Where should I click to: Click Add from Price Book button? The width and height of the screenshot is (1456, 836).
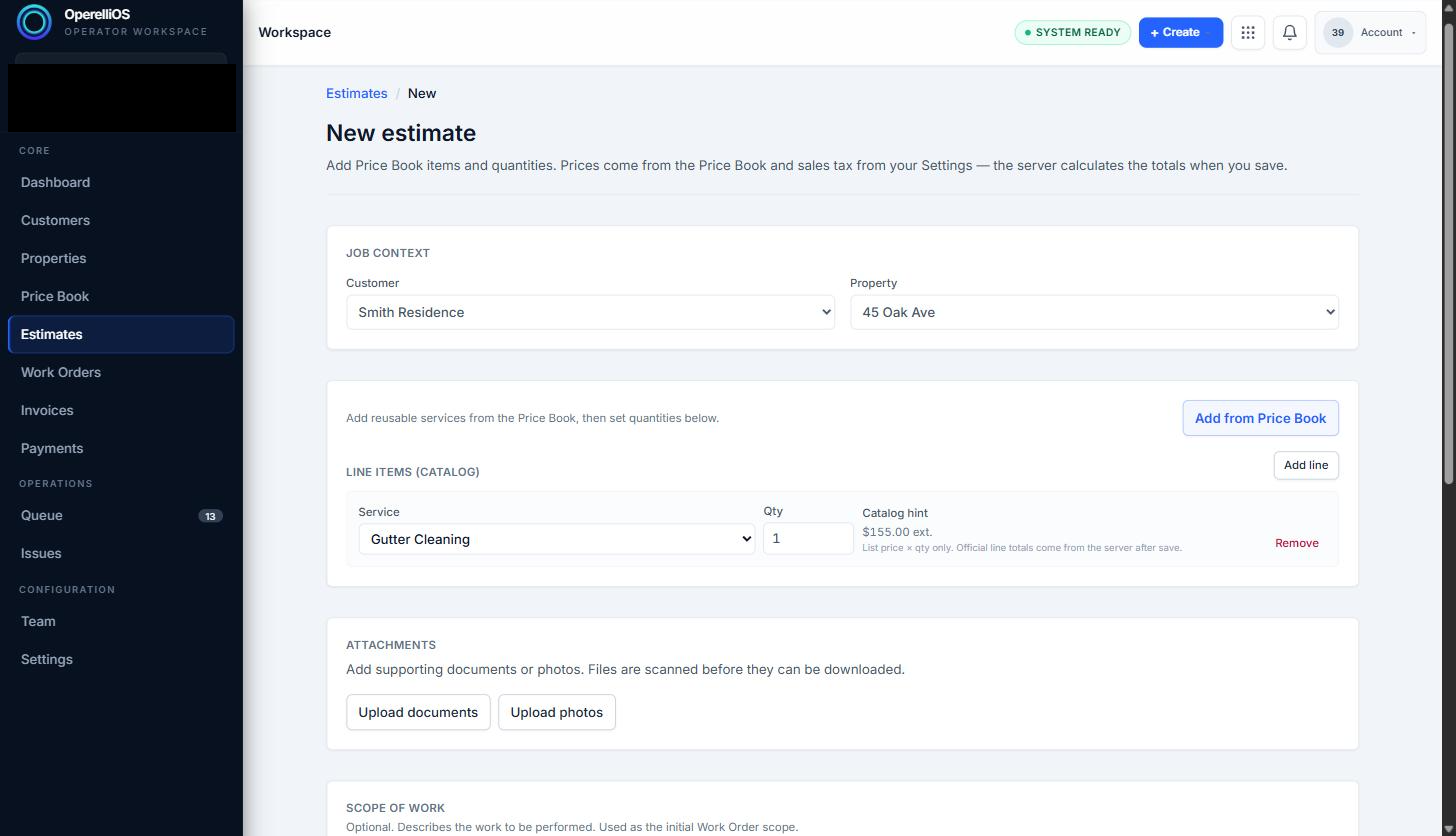pos(1260,418)
